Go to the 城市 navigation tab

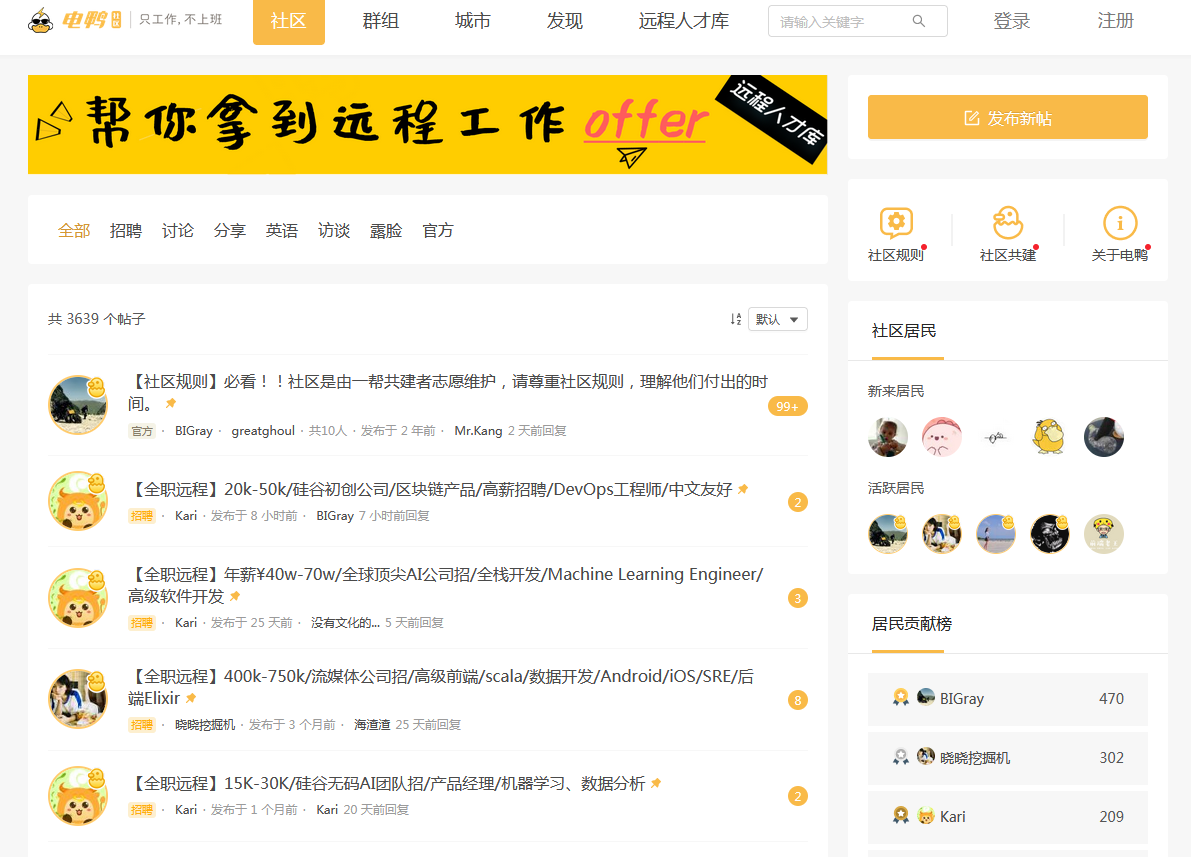472,21
